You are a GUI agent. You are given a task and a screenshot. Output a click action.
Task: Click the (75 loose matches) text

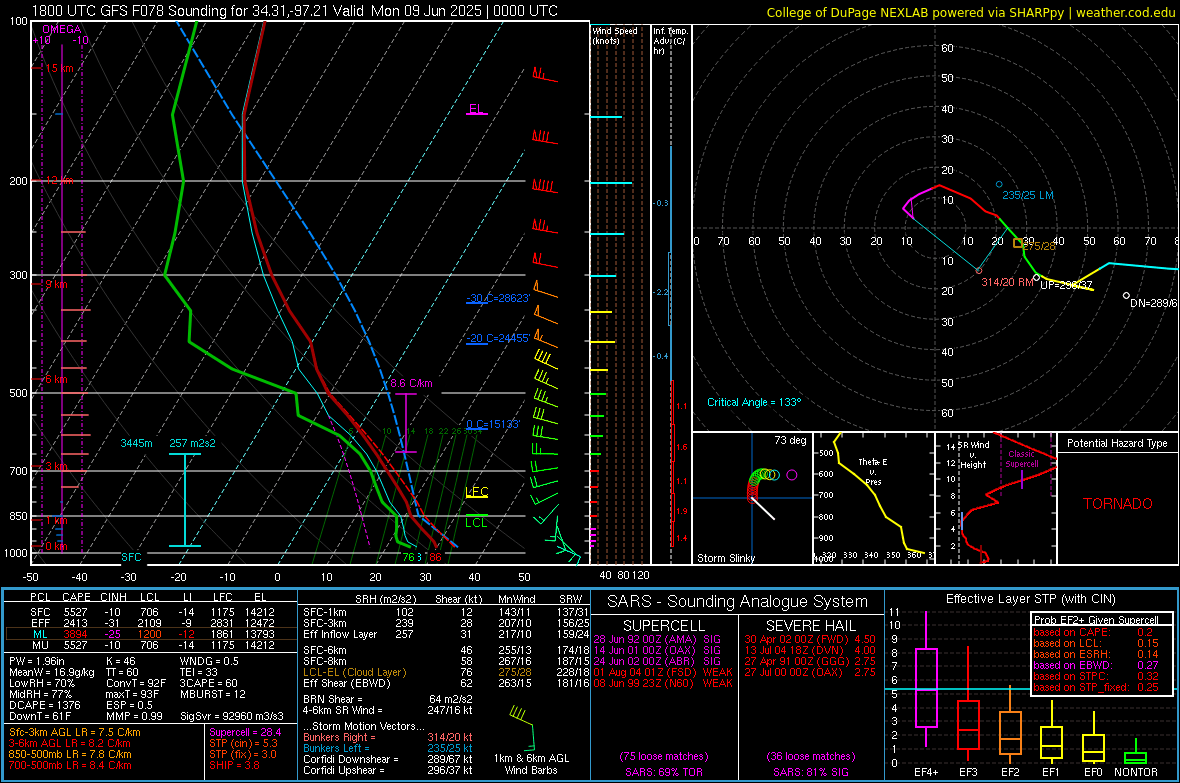point(664,756)
